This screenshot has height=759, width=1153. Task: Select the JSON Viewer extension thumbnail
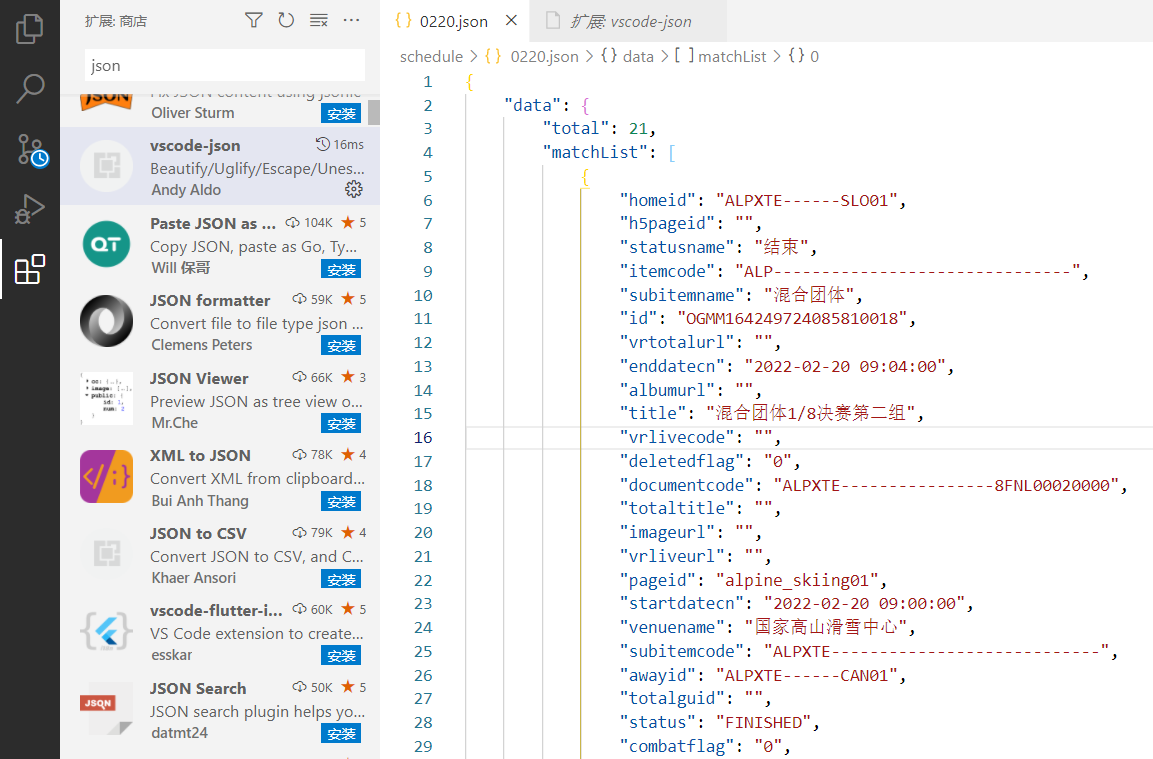[107, 399]
